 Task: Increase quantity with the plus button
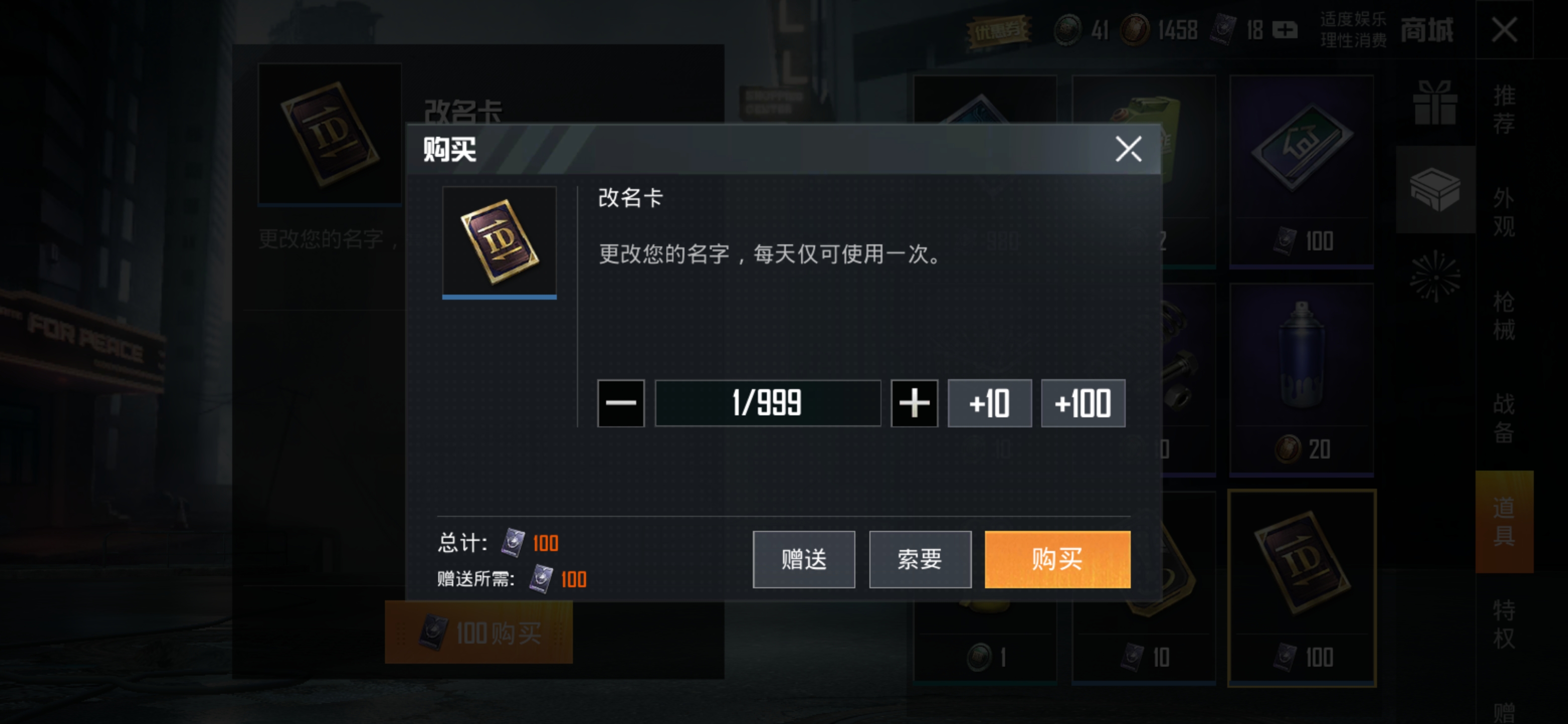(914, 403)
